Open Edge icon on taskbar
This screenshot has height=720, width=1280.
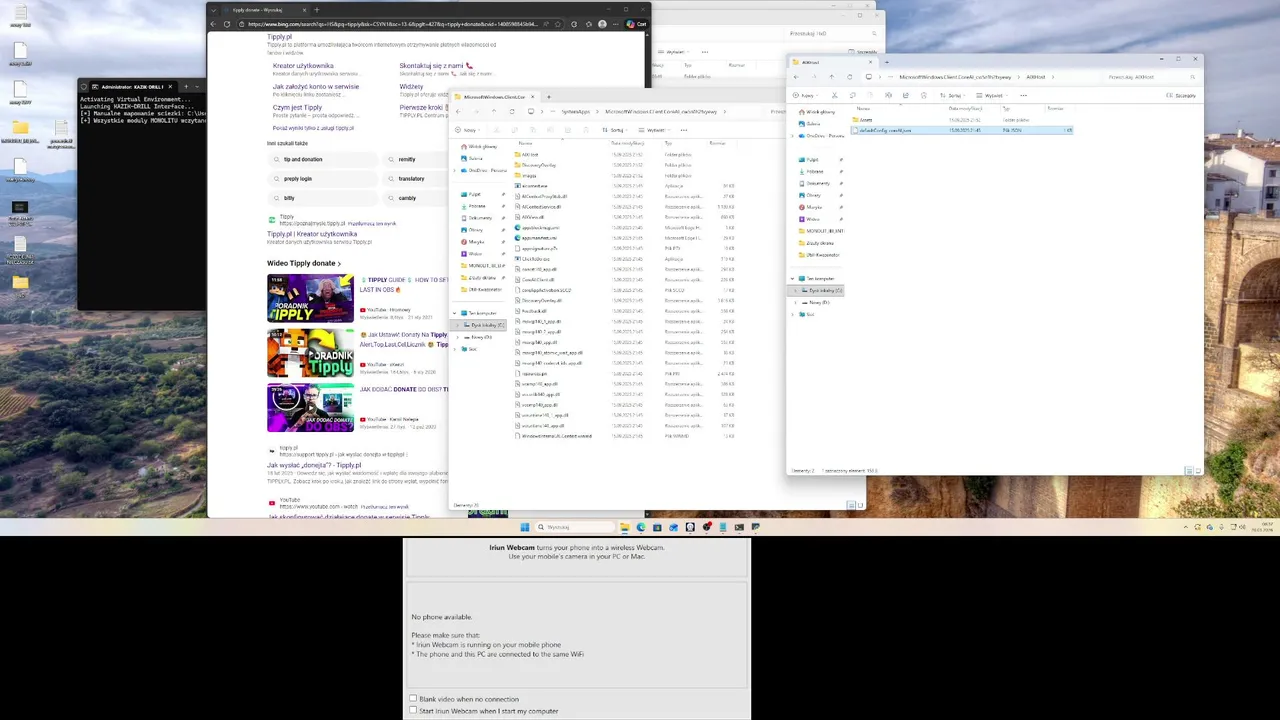point(641,527)
